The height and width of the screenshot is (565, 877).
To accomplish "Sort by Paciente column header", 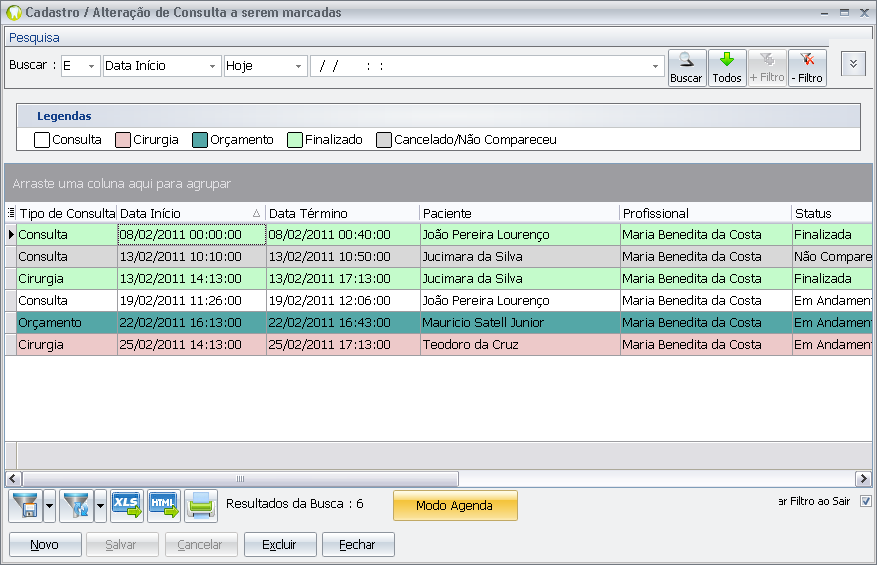I will 520,213.
